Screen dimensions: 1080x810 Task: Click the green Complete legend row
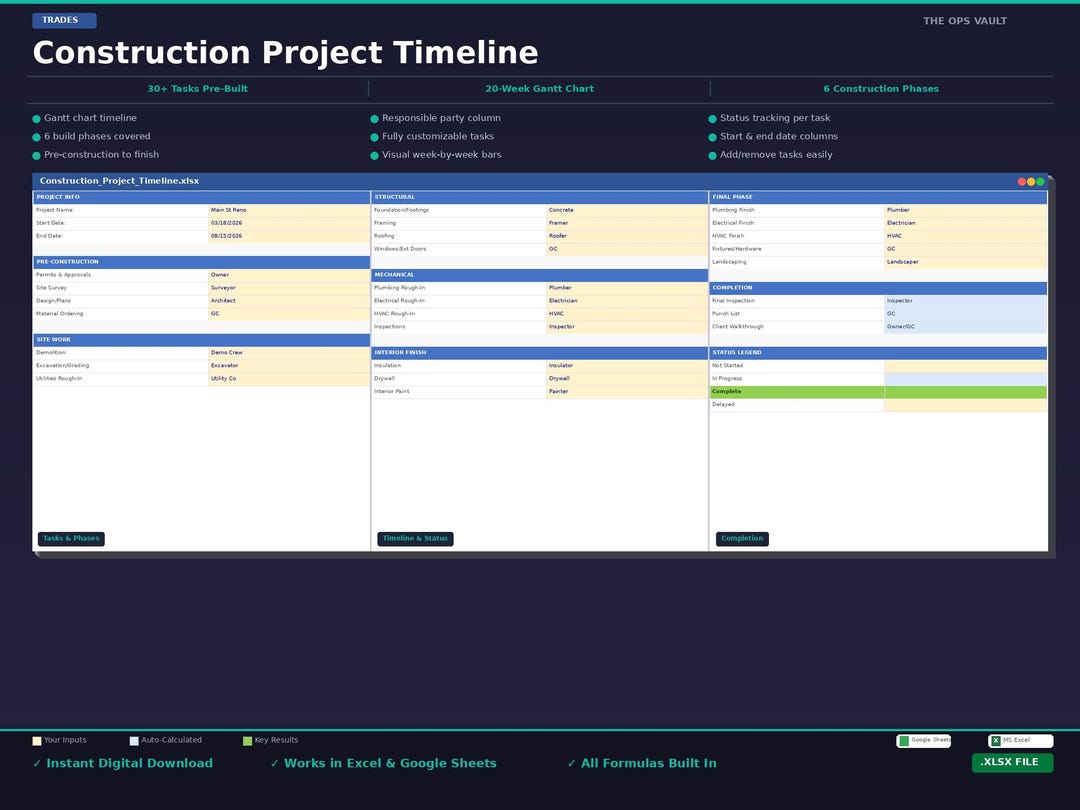(x=878, y=392)
